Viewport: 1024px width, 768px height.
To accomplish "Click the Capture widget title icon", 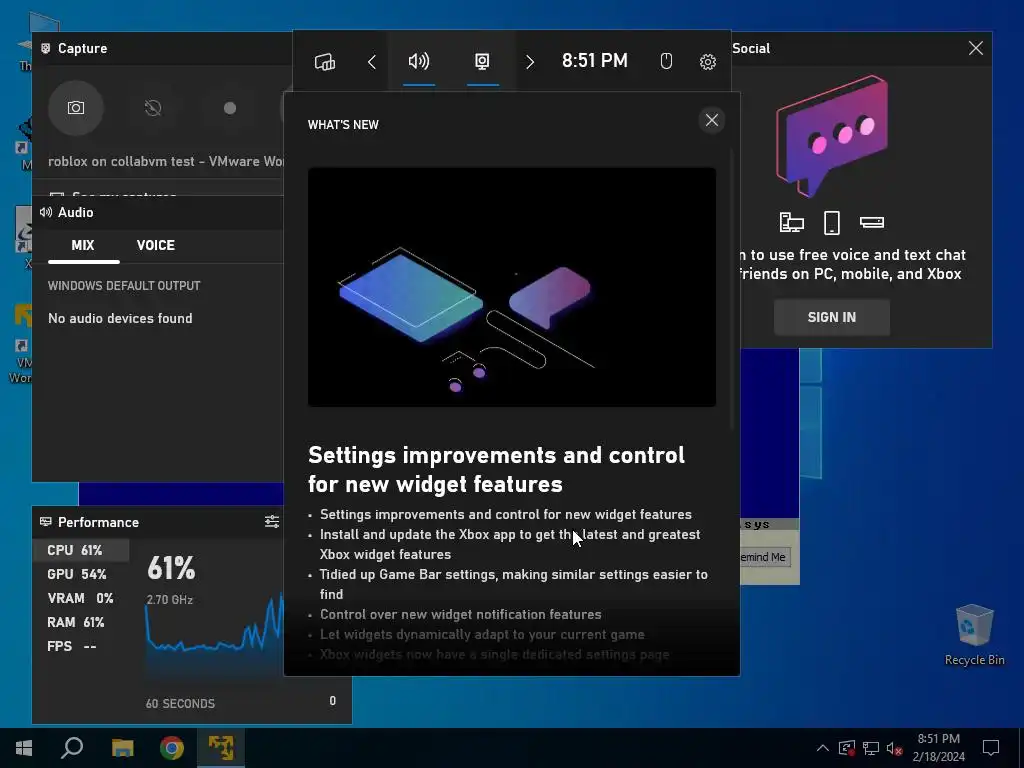I will pos(46,48).
